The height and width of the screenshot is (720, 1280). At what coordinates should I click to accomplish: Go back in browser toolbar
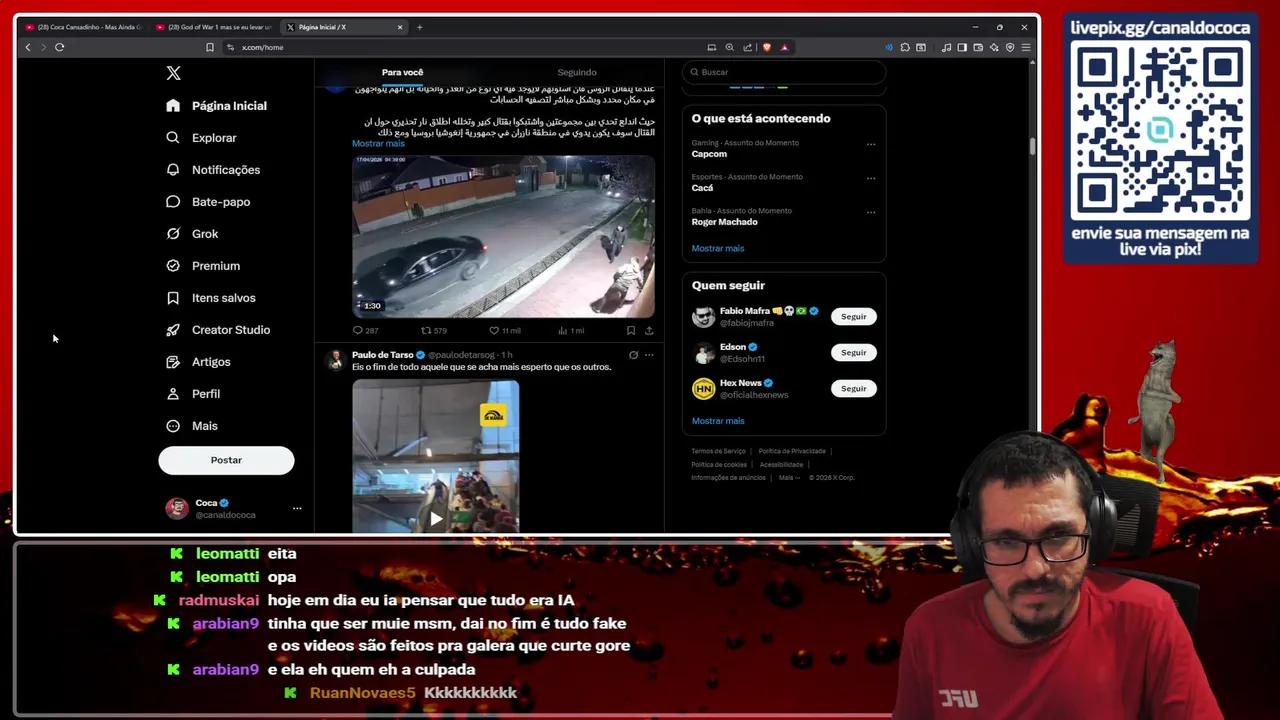click(x=28, y=47)
